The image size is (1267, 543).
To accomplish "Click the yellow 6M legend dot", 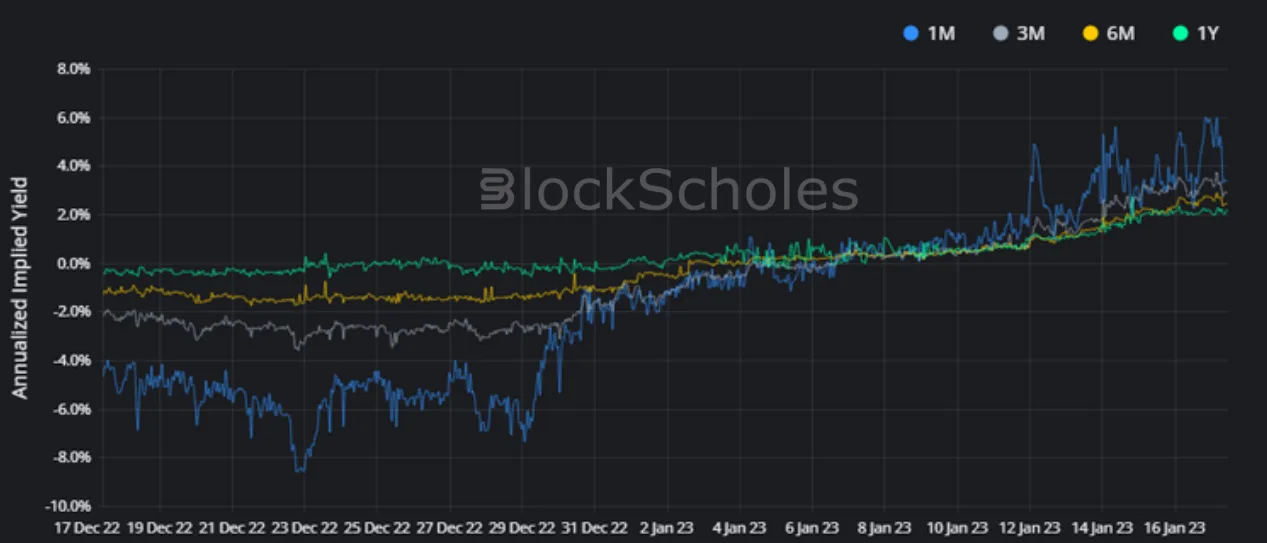I will (1089, 33).
